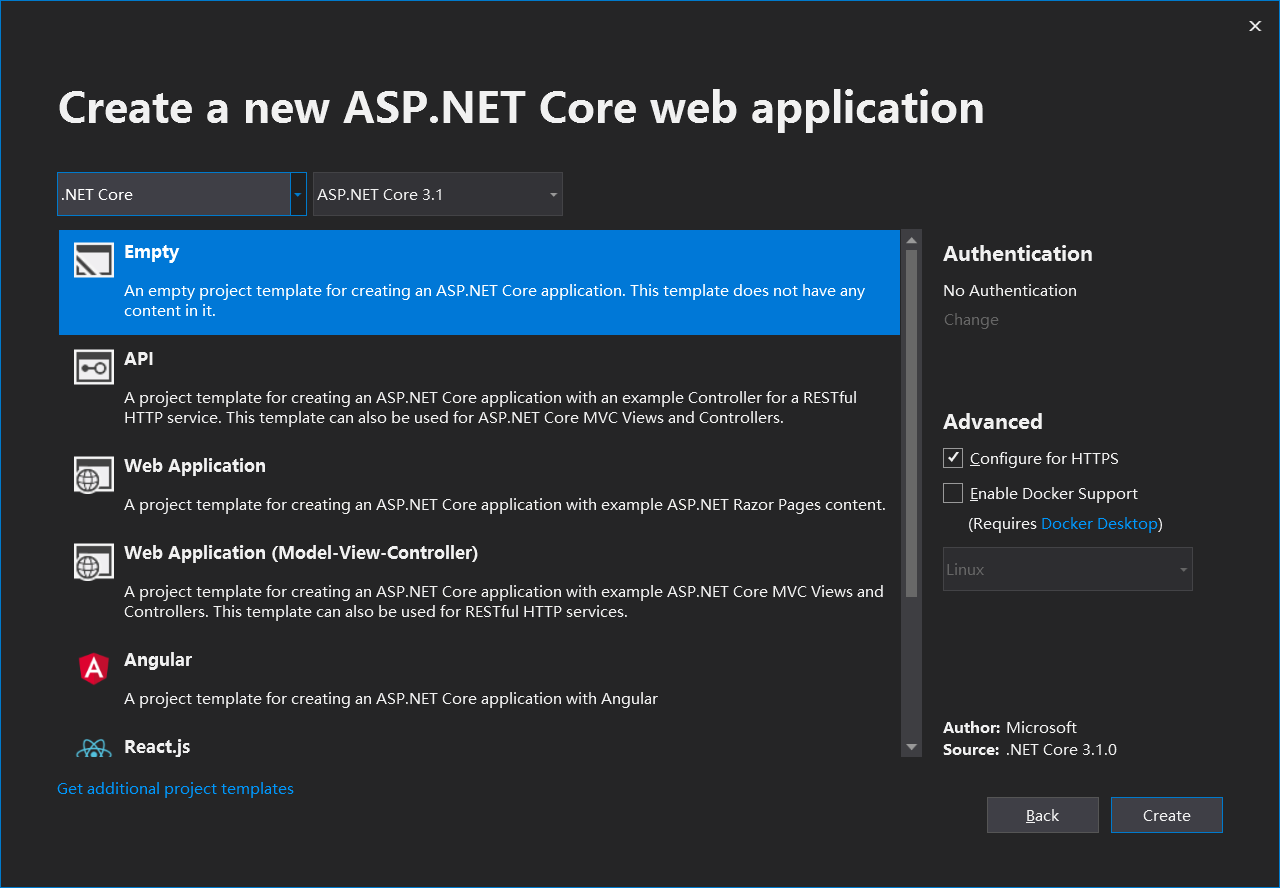Screen dimensions: 1280x888
Task: Click the Web Application globe icon
Action: 94,474
